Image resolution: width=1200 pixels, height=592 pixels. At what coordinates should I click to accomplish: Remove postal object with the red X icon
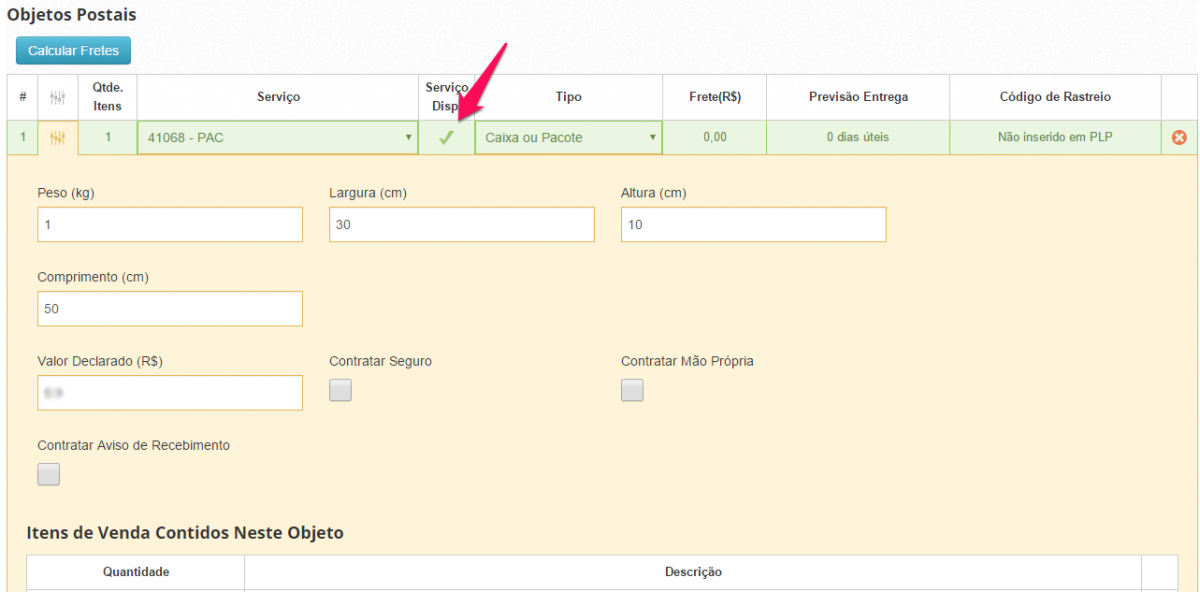click(1179, 138)
